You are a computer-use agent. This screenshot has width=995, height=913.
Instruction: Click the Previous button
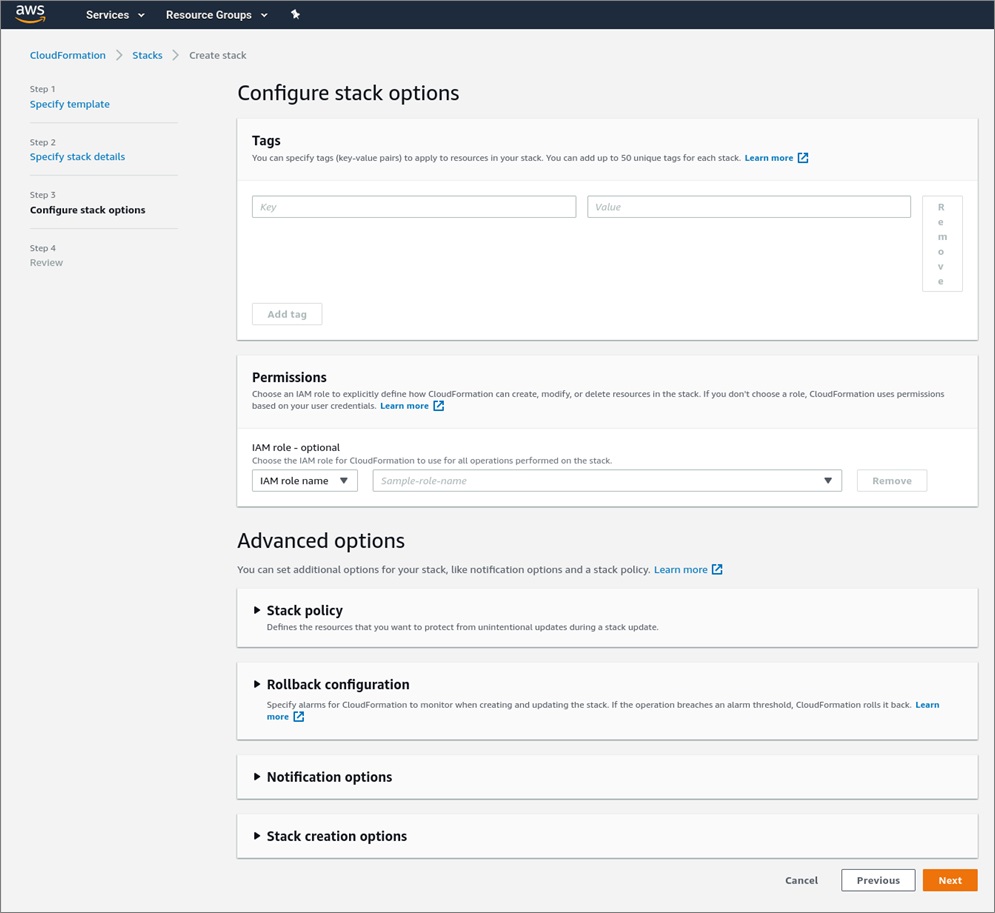(878, 881)
